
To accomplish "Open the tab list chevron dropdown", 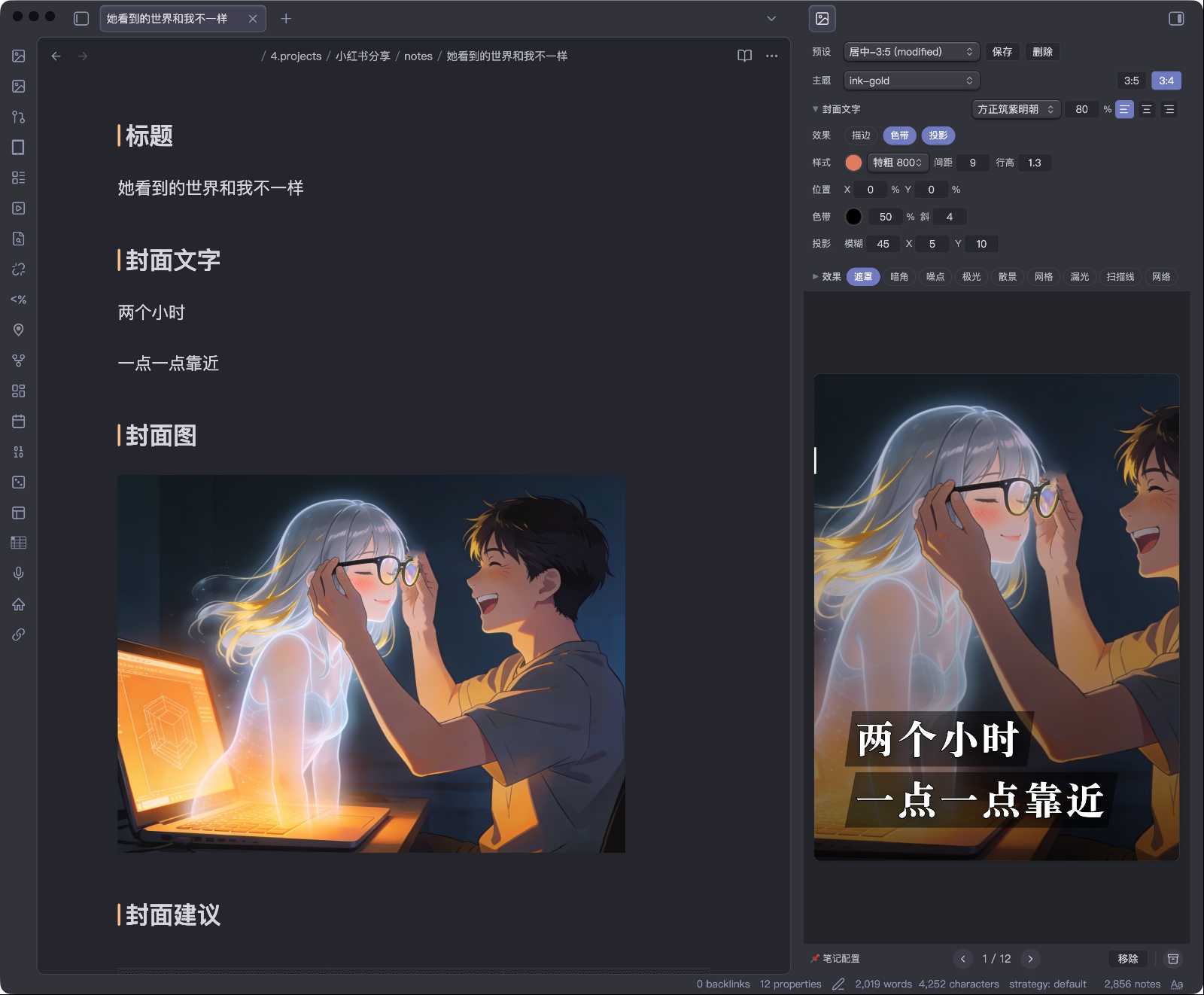I will click(771, 19).
